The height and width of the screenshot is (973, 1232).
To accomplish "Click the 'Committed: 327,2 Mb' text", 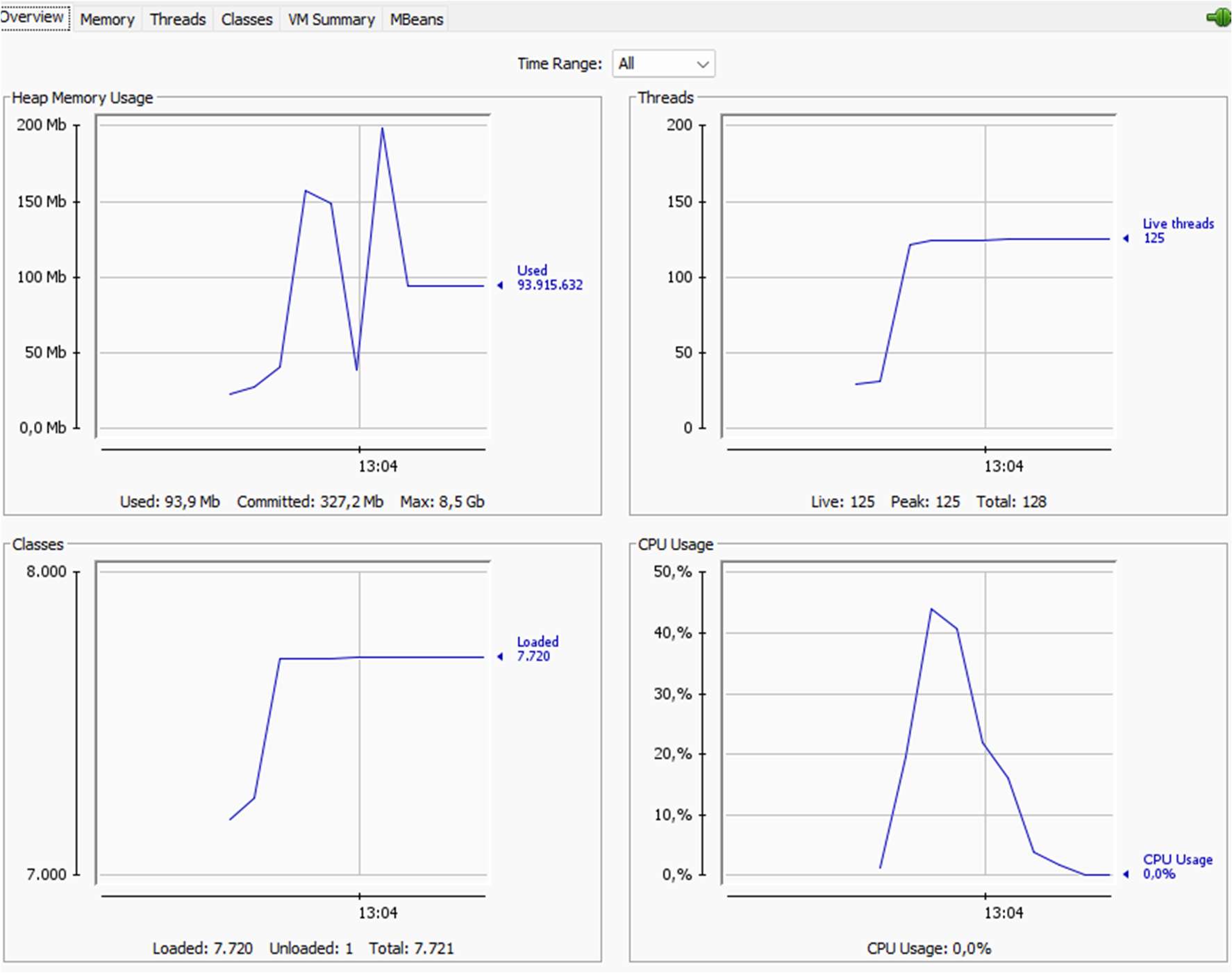I will [x=310, y=501].
